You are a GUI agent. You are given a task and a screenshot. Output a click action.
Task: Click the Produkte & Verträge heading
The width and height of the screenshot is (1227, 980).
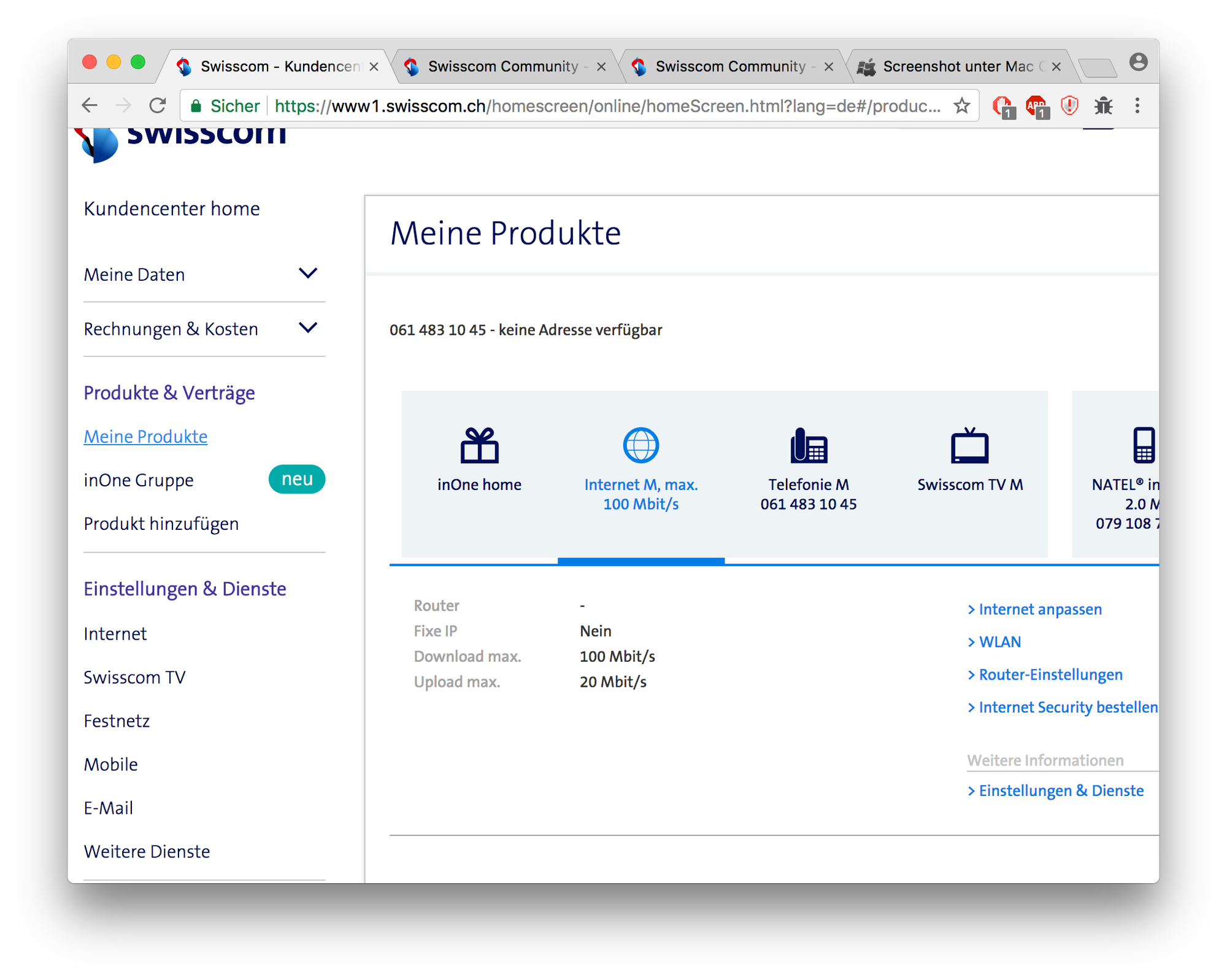click(x=169, y=392)
